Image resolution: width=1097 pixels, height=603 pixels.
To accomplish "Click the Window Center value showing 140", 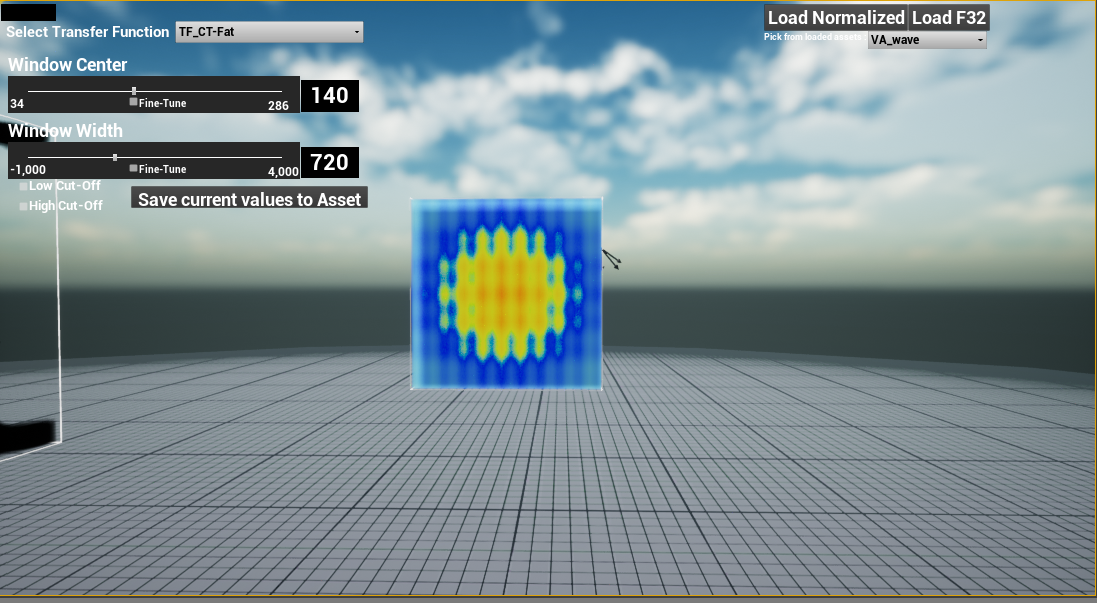I will 330,95.
